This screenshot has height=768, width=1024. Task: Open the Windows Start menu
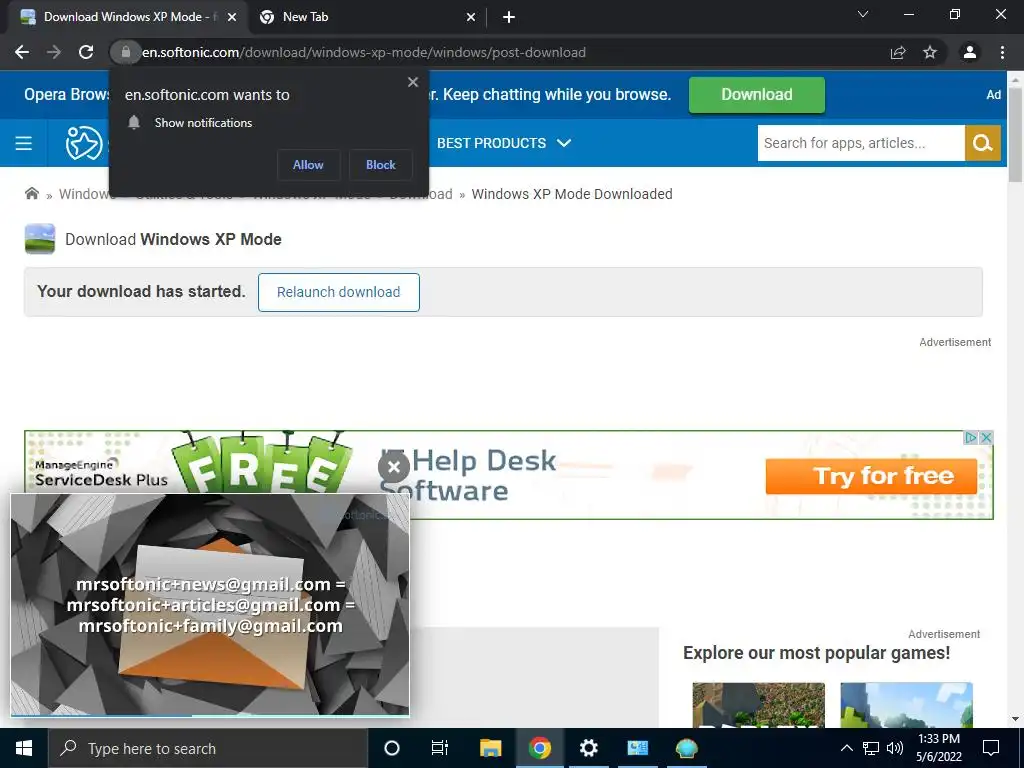(24, 748)
